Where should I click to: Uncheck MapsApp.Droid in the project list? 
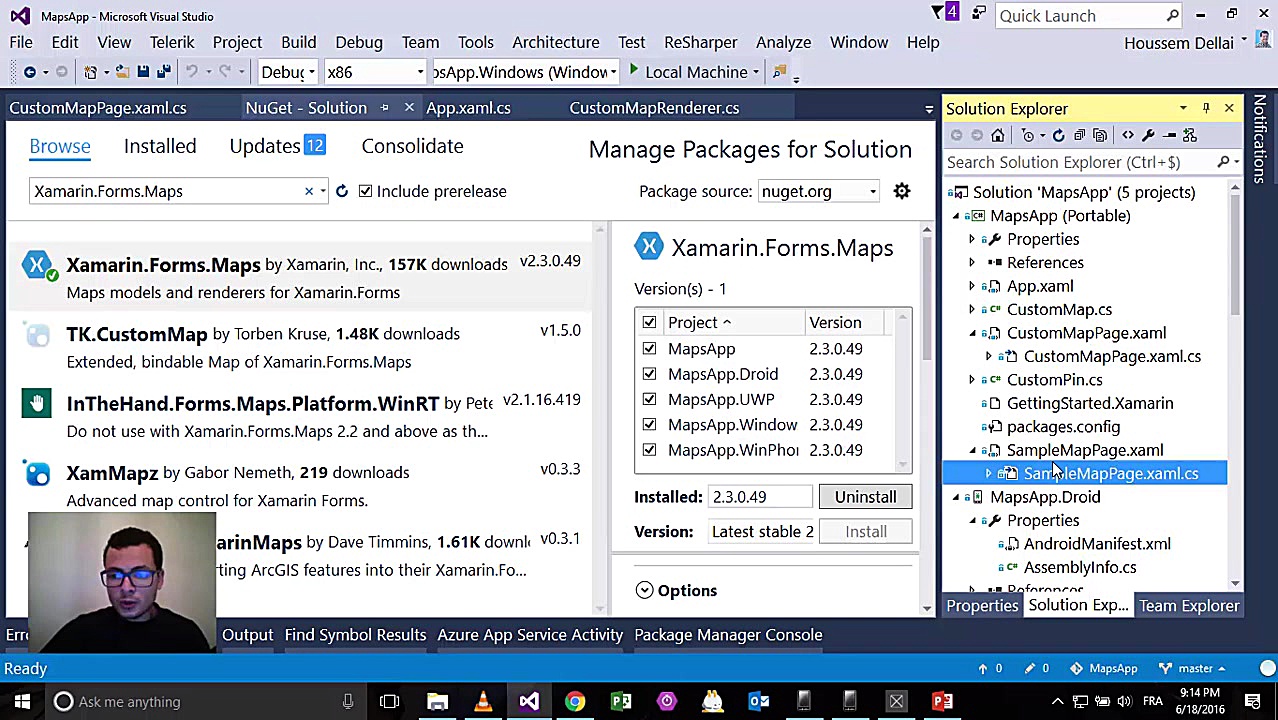(649, 374)
